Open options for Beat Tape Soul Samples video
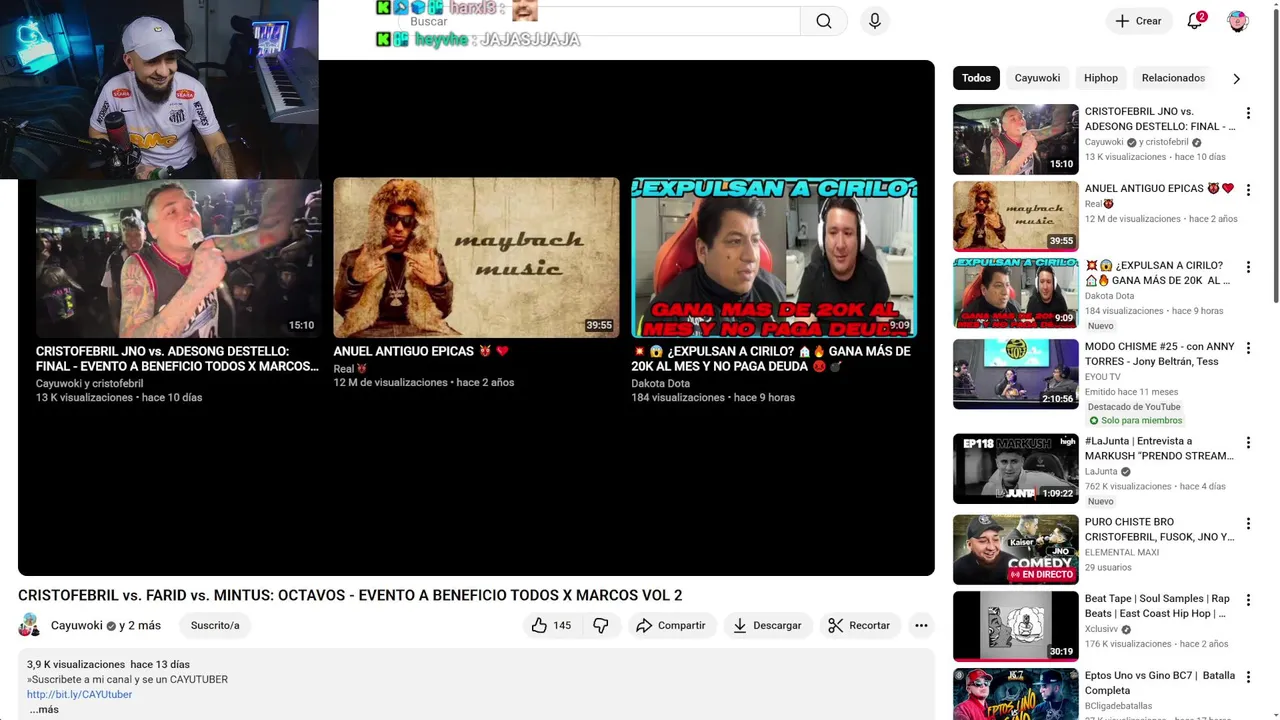This screenshot has height=720, width=1280. (x=1248, y=600)
